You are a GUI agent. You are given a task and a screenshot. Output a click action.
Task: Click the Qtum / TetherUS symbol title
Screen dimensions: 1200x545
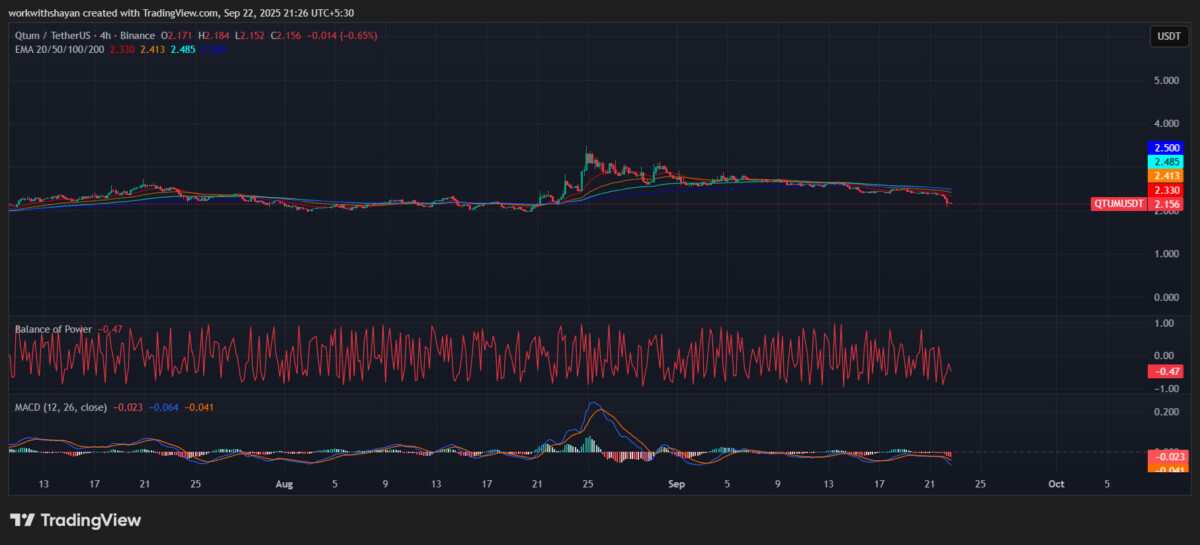[54, 36]
